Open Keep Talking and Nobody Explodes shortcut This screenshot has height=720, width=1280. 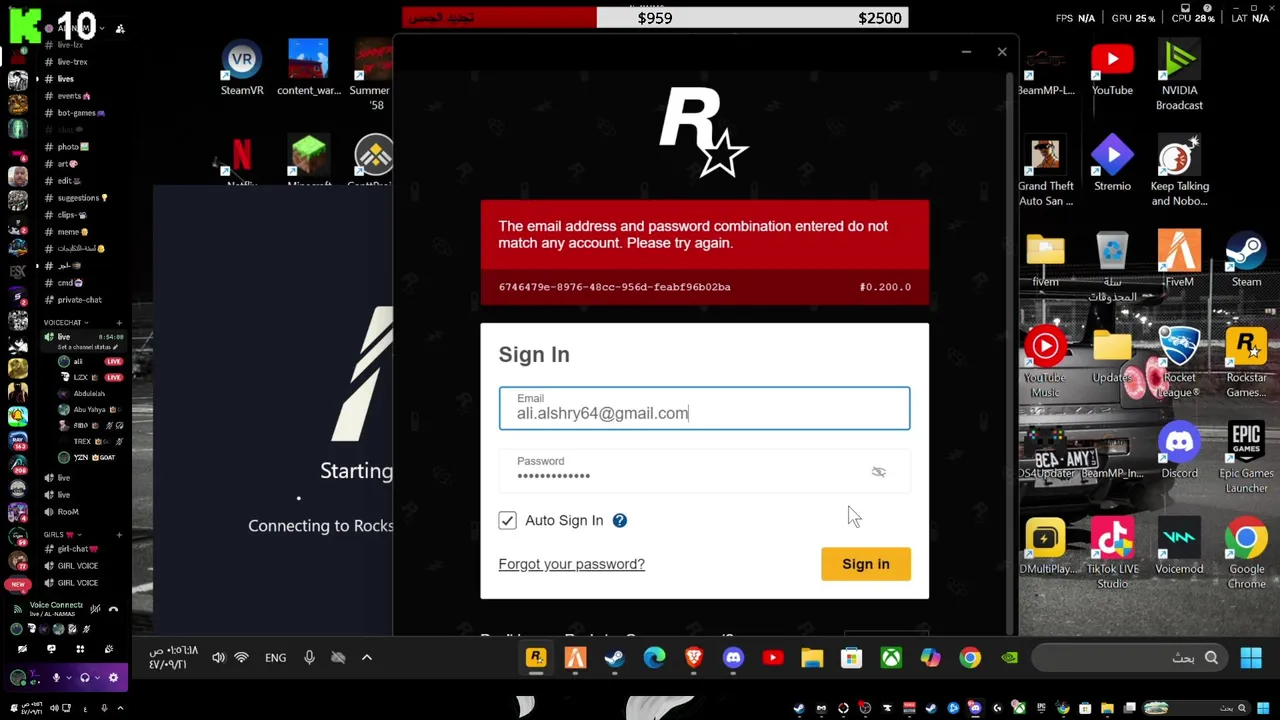pyautogui.click(x=1180, y=172)
